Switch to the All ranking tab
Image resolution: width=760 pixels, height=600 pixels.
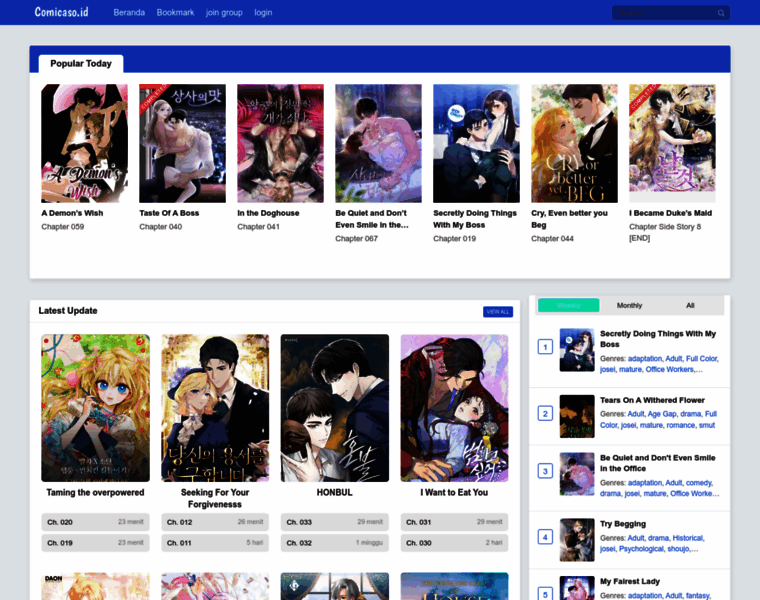(x=690, y=305)
